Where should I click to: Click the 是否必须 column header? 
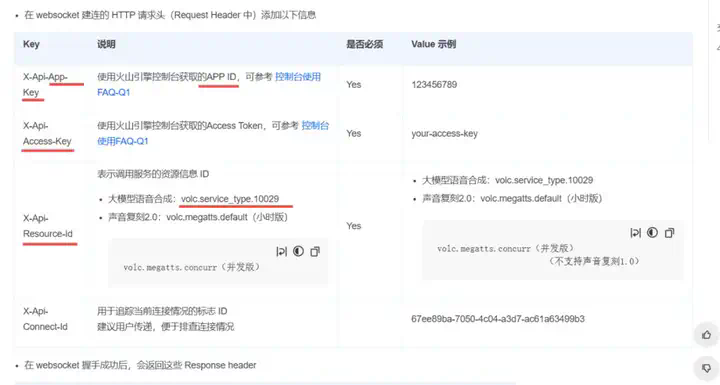click(365, 44)
